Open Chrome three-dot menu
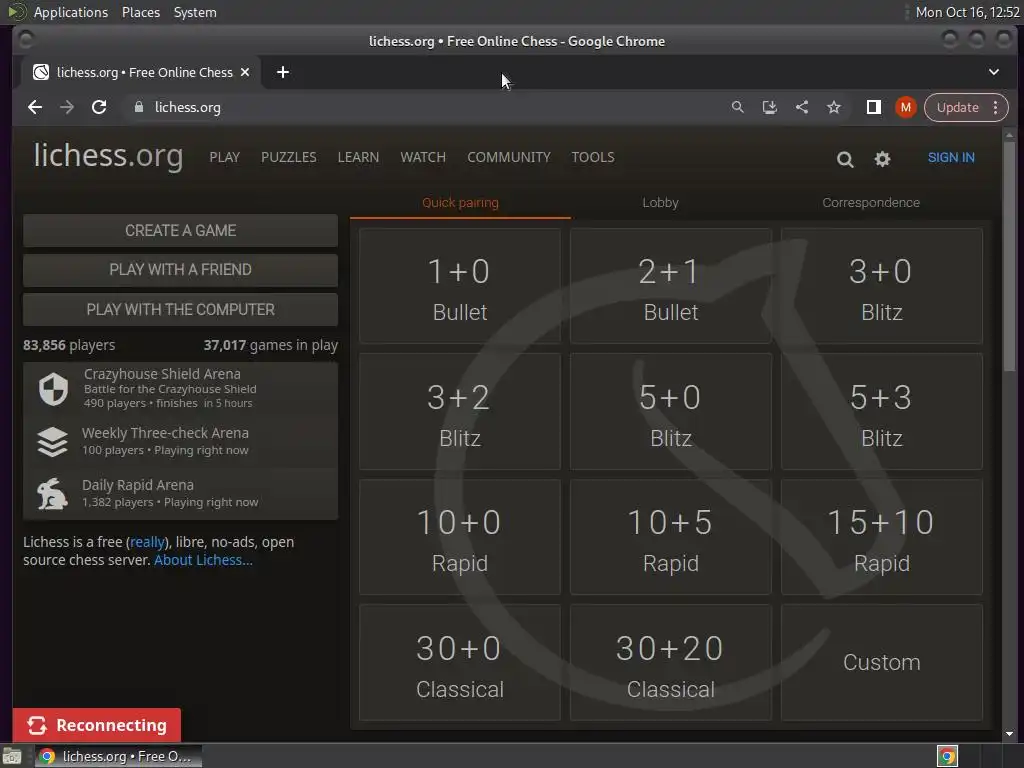 [x=995, y=107]
